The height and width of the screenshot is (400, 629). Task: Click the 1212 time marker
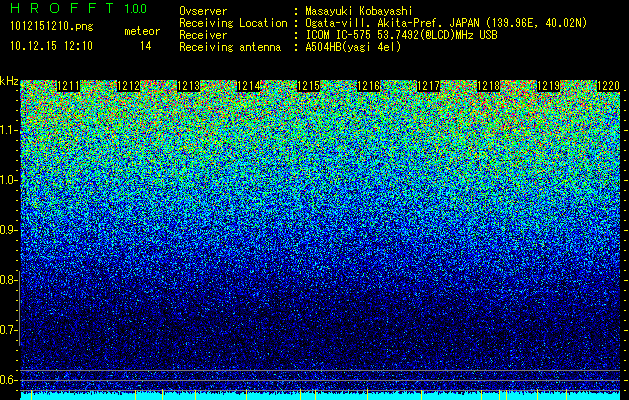coord(129,86)
